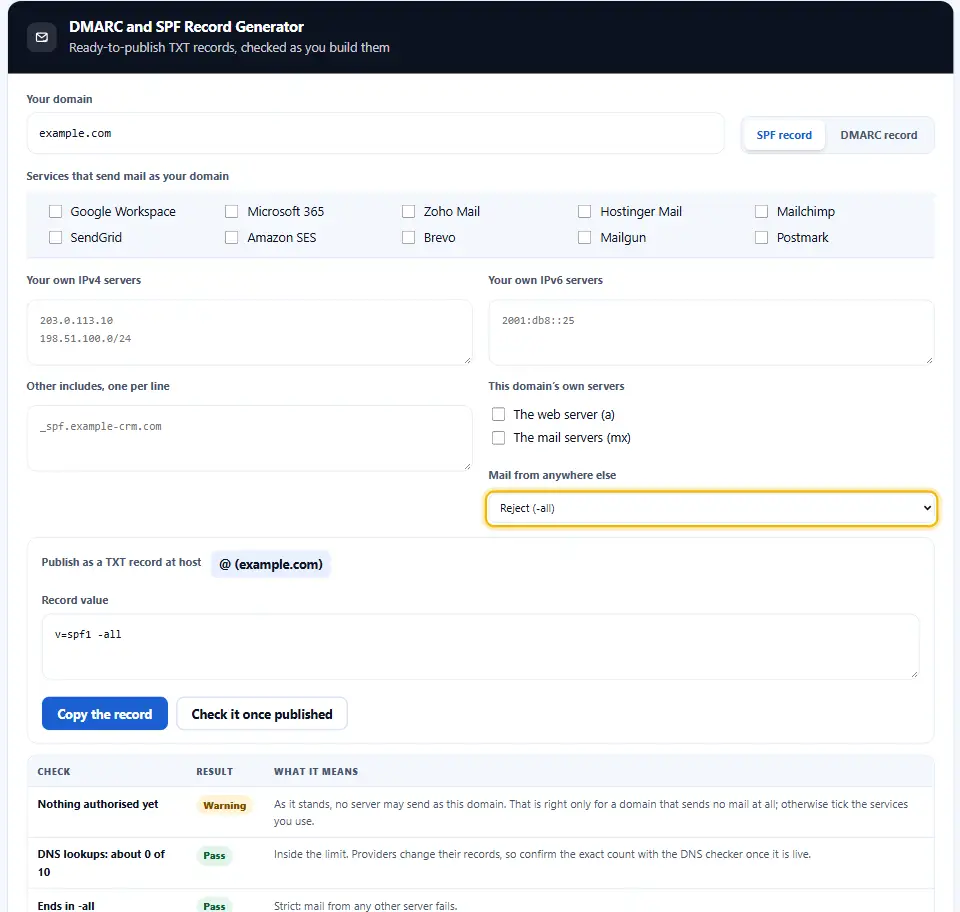Click the Pass badge for Ends in -all
This screenshot has height=912, width=960.
click(x=214, y=906)
